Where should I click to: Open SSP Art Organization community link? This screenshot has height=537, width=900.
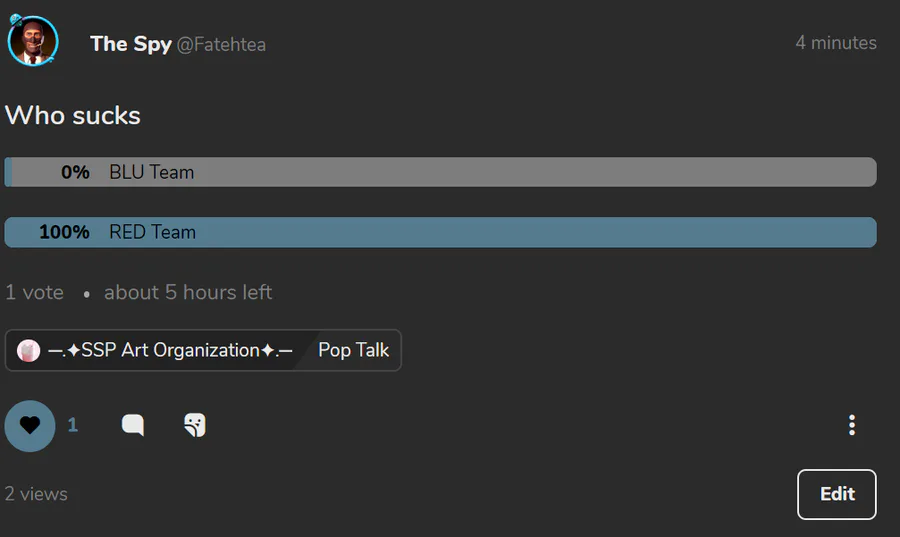pos(170,350)
